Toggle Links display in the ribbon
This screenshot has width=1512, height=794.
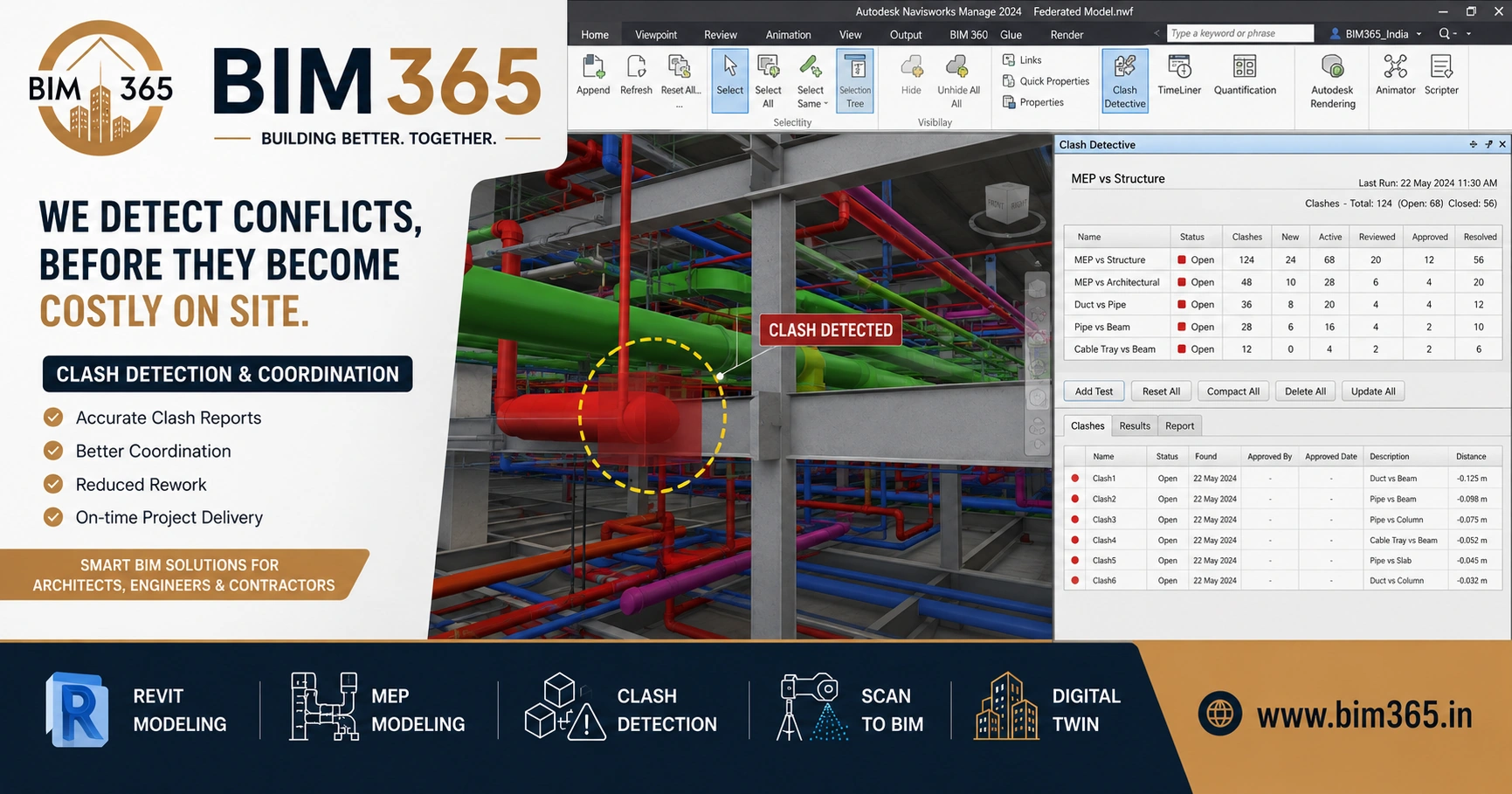tap(1022, 60)
